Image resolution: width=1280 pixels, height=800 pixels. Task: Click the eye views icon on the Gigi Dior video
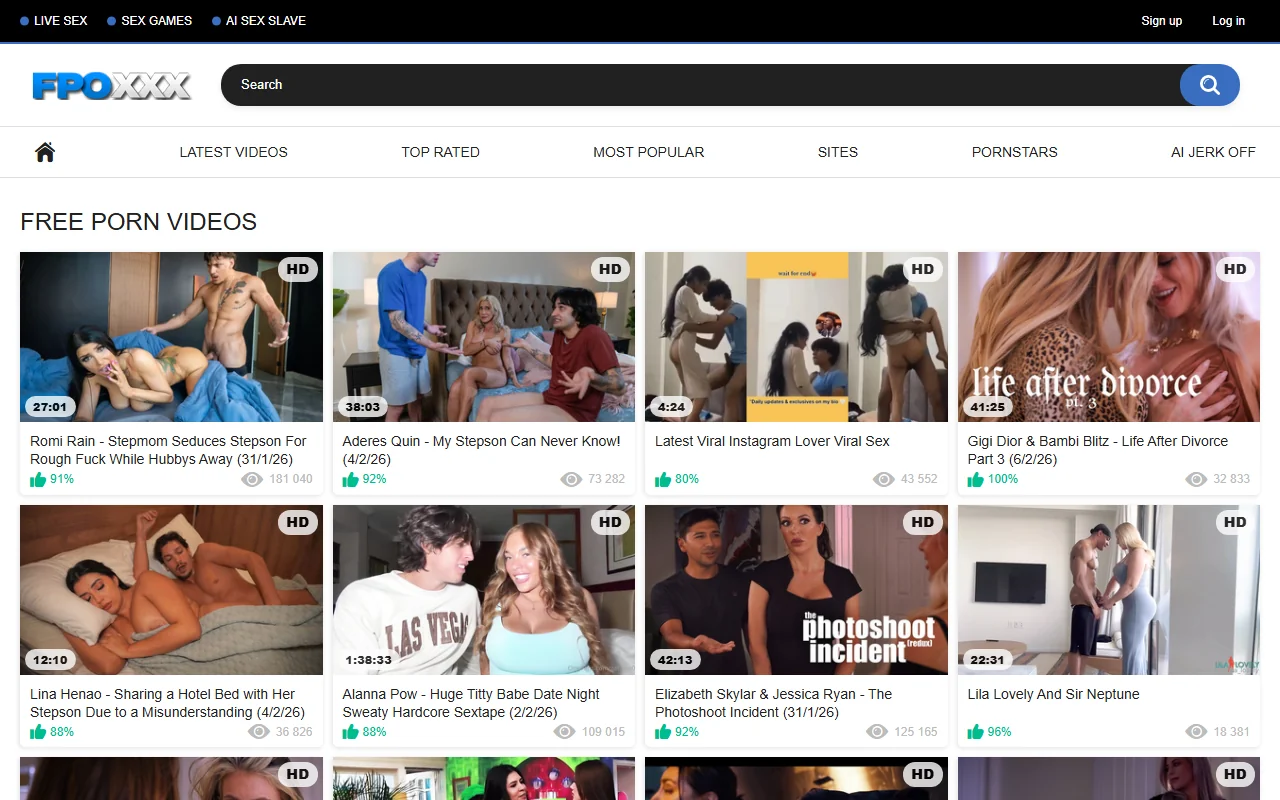1196,479
